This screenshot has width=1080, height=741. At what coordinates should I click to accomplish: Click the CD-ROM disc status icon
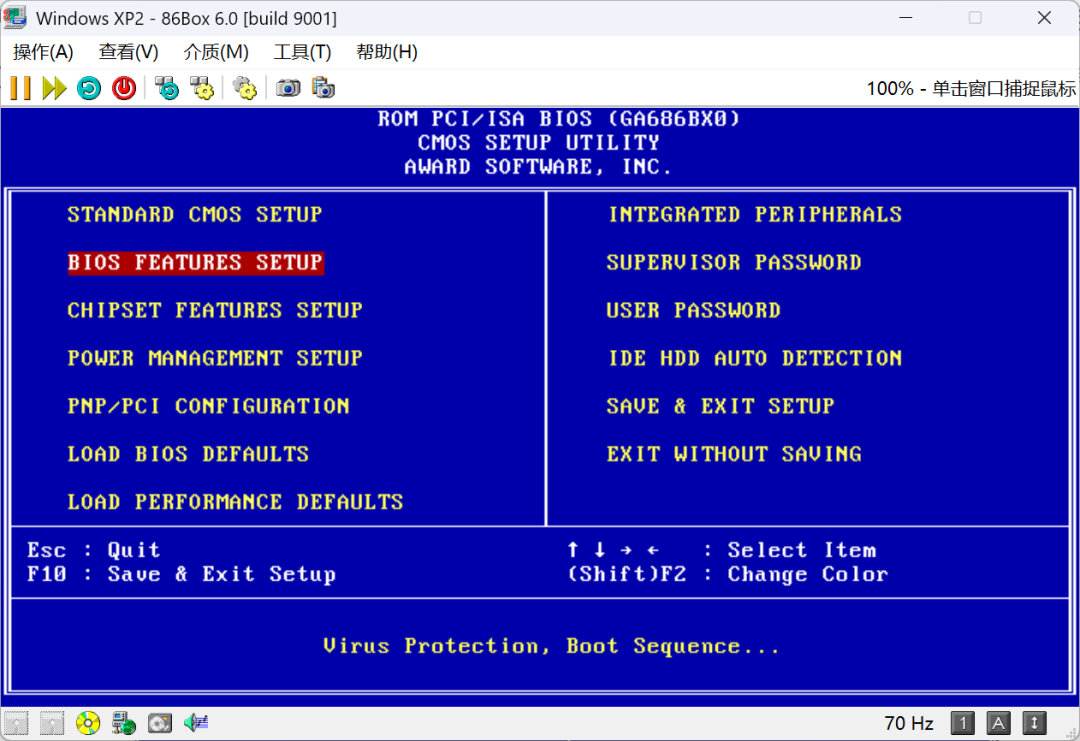coord(87,723)
